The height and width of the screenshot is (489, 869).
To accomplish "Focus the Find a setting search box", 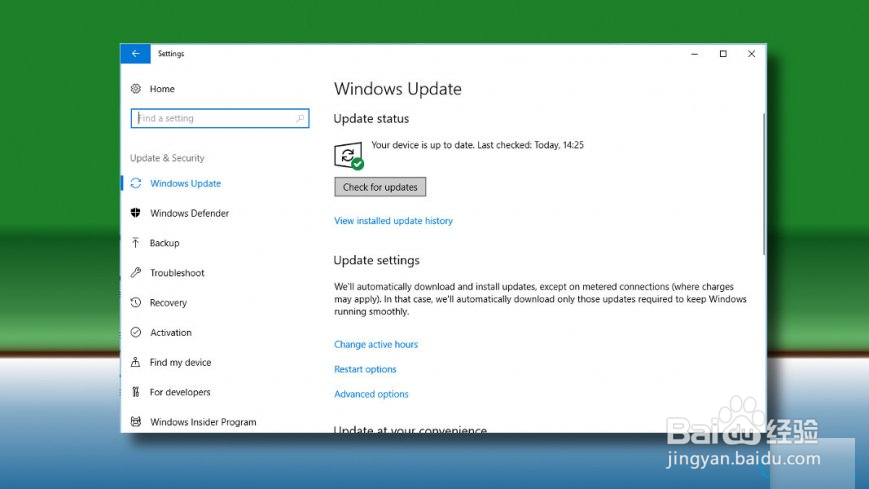I will point(220,118).
